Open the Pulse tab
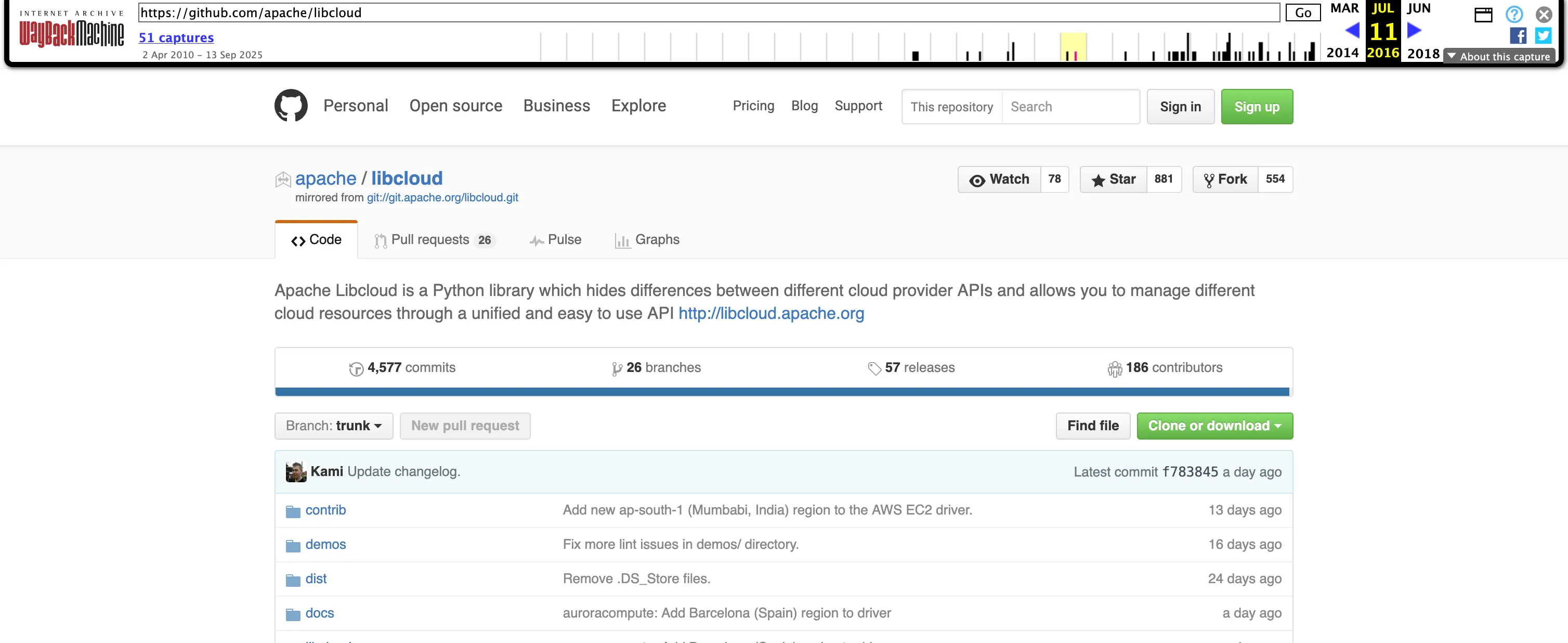The image size is (1568, 643). (556, 240)
